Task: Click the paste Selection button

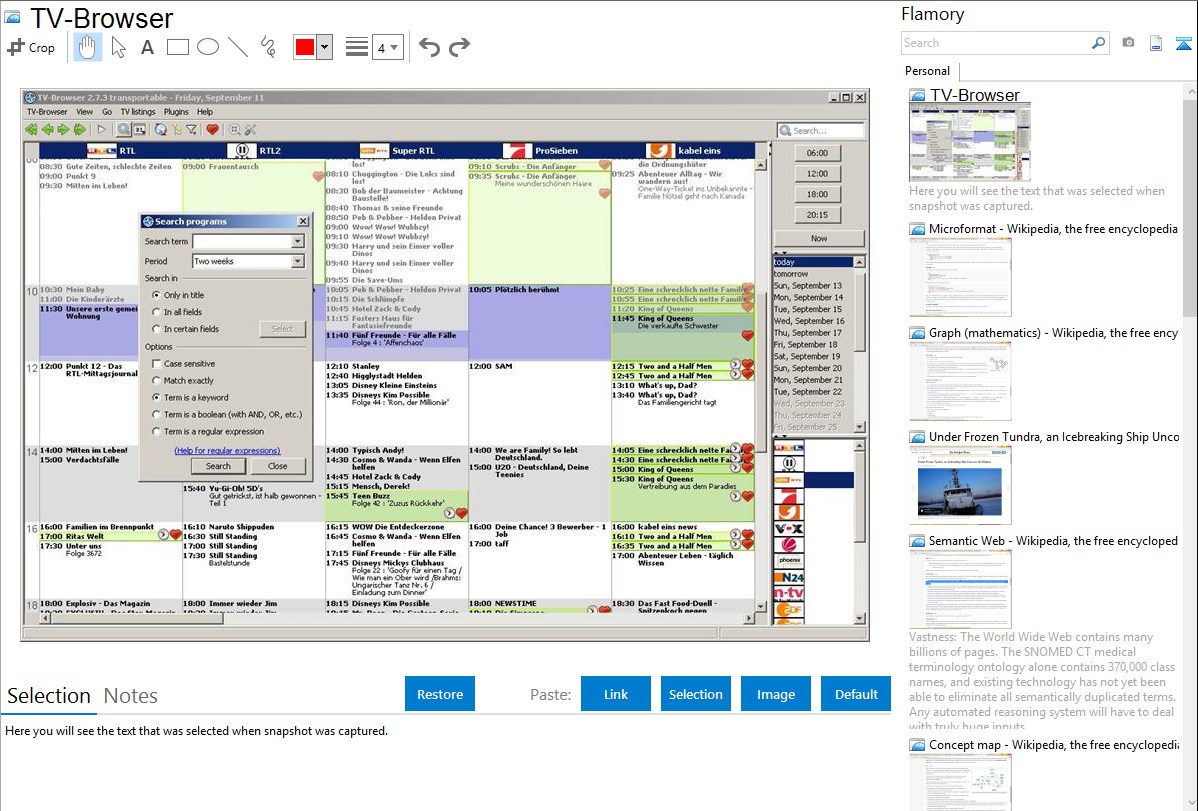Action: (695, 694)
